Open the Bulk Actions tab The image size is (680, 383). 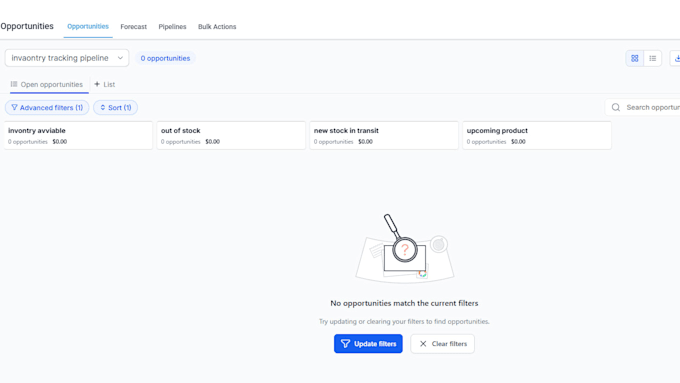217,27
